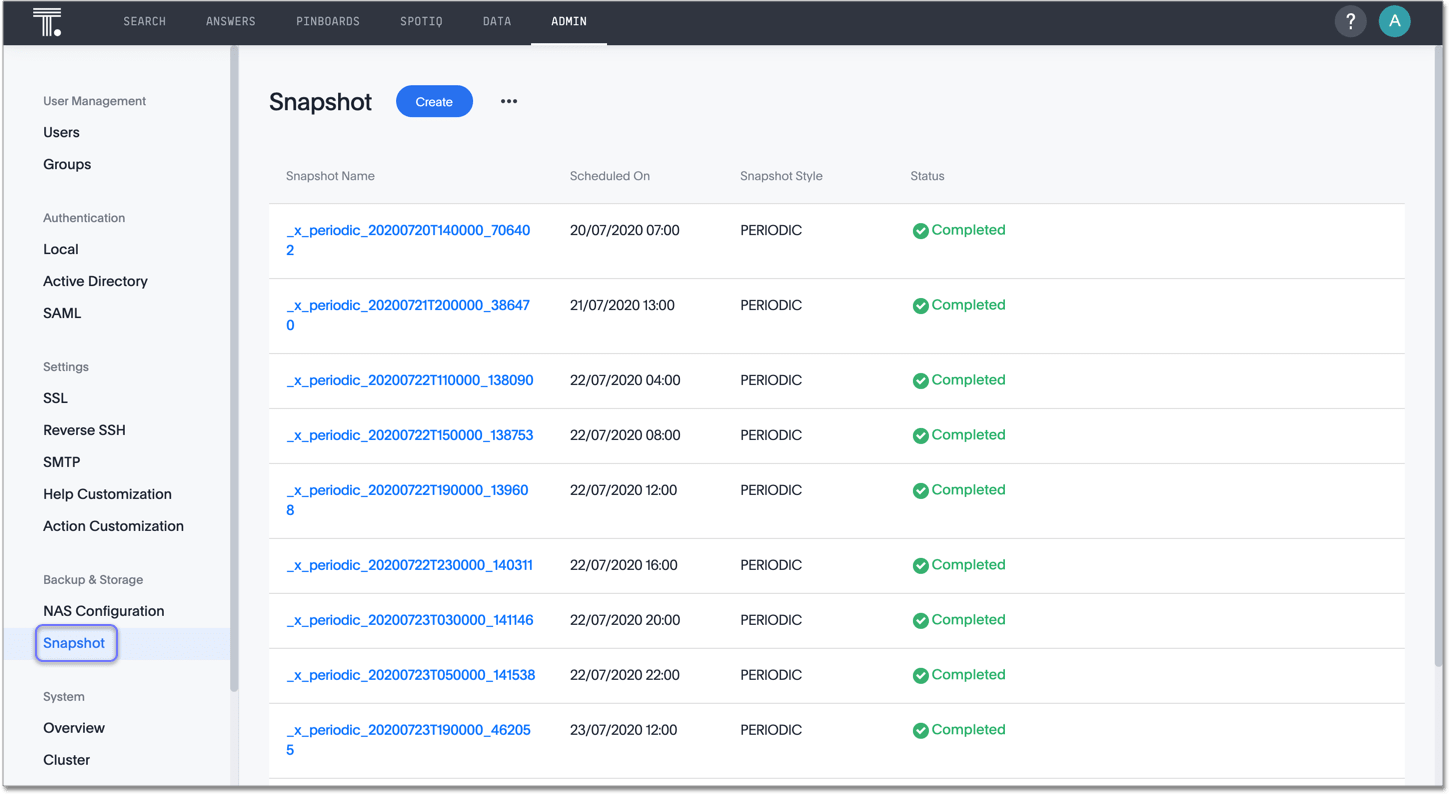
Task: Open NAS Configuration settings
Action: click(103, 610)
